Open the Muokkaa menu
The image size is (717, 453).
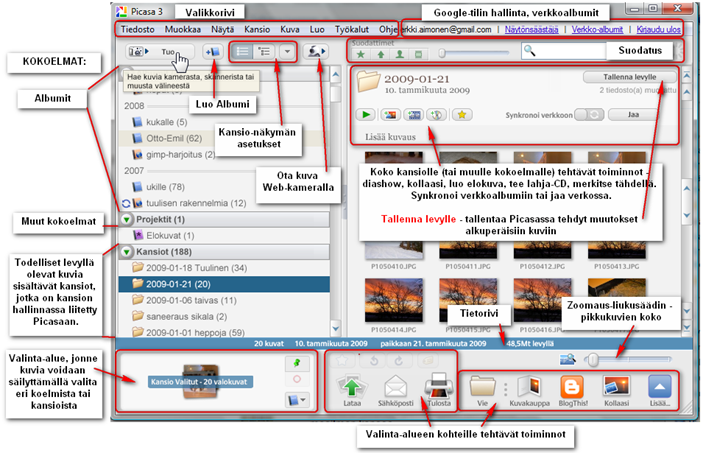click(182, 29)
